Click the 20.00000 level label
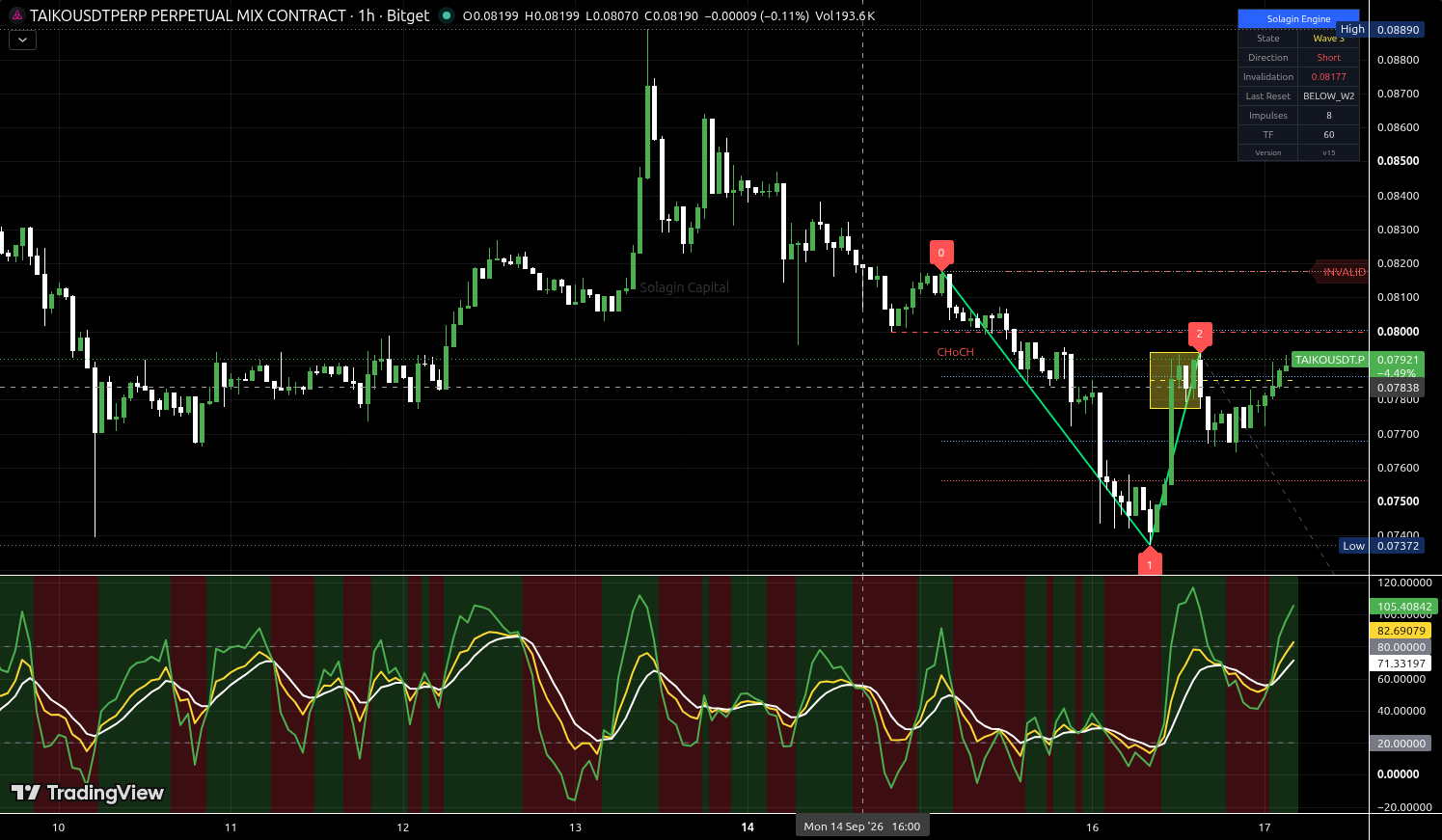The width and height of the screenshot is (1442, 840). click(x=1400, y=744)
